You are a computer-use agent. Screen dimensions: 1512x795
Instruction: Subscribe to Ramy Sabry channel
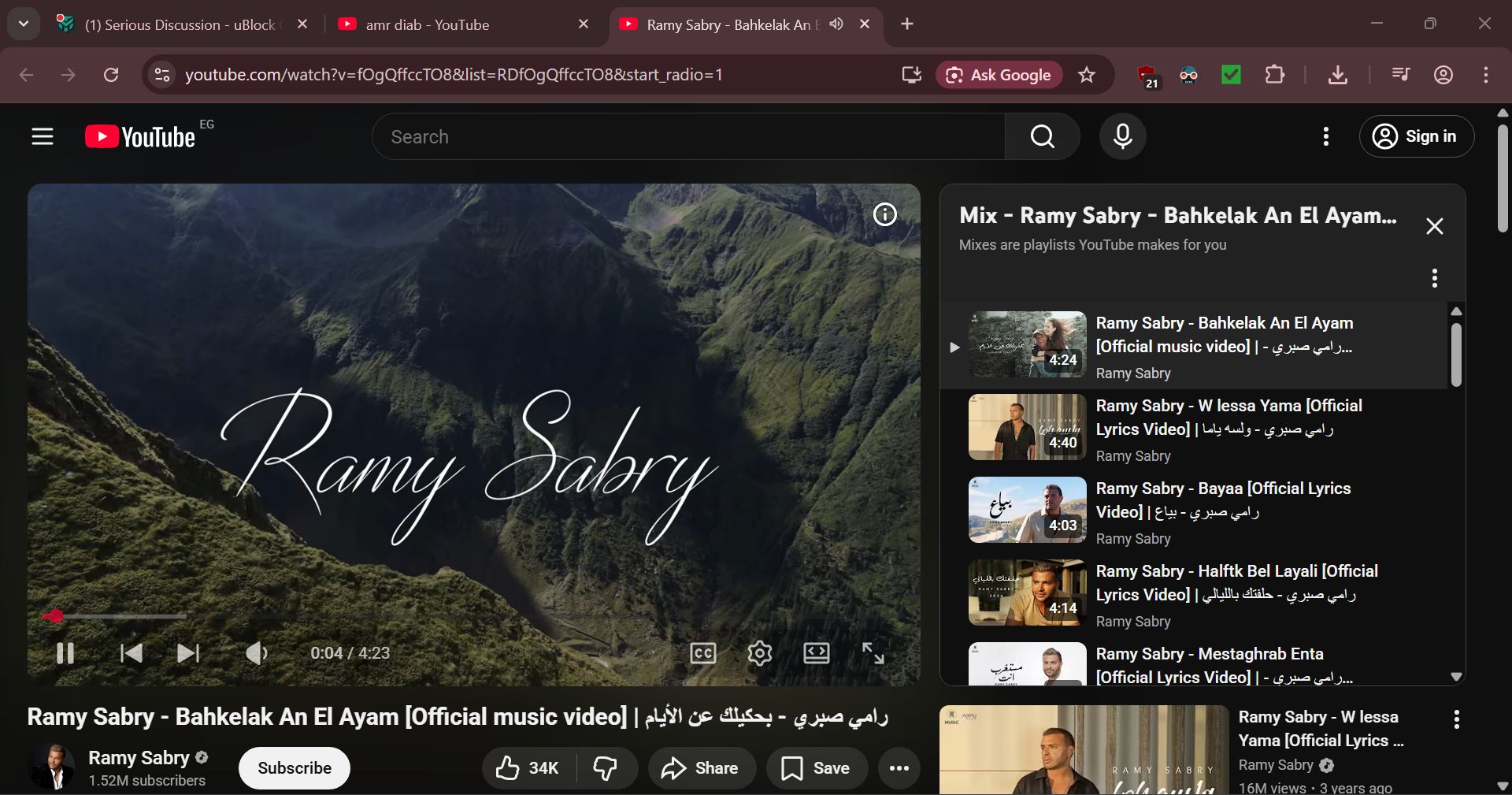(x=295, y=768)
